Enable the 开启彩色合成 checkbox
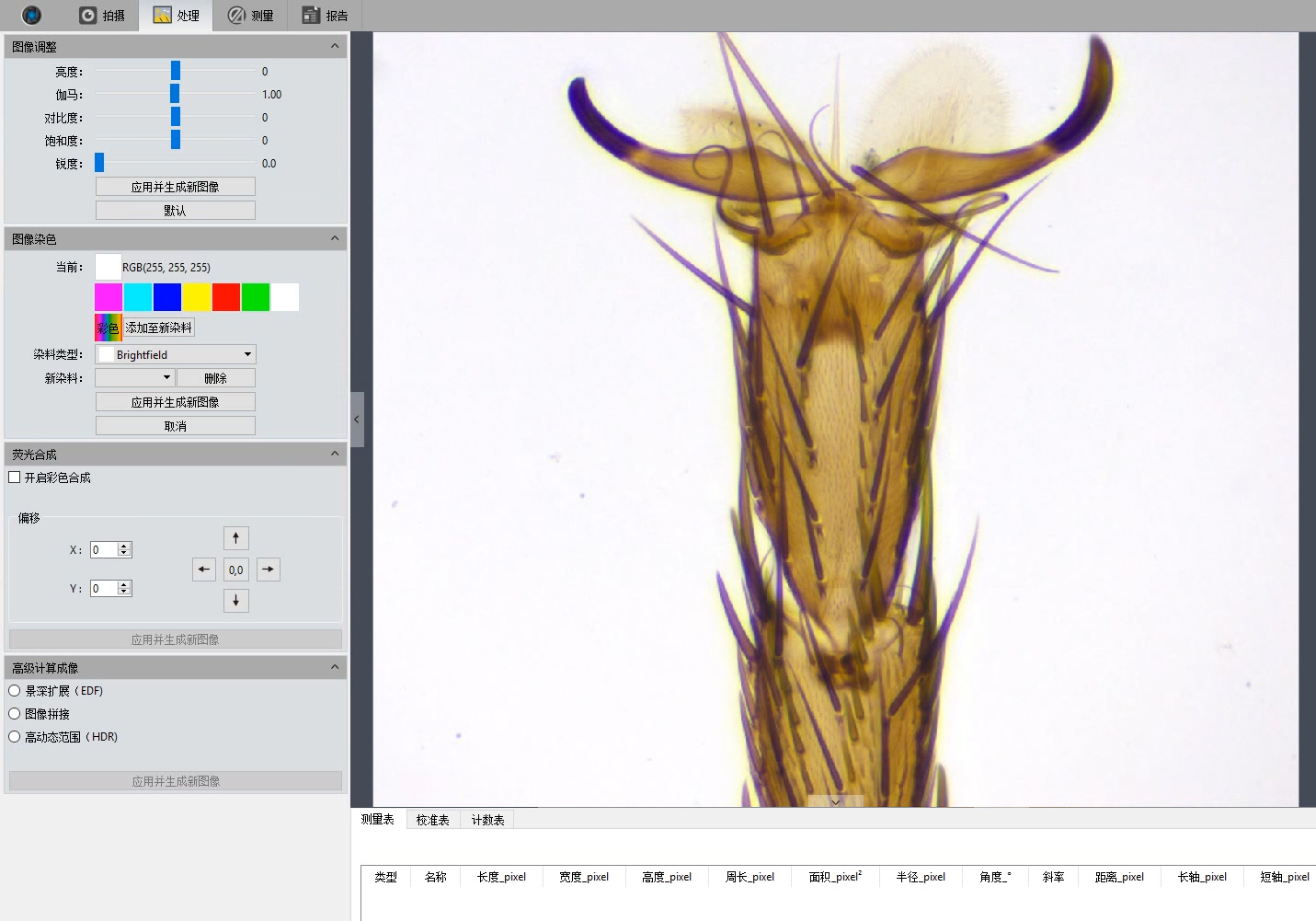Screen dimensions: 1316x921 pos(15,478)
